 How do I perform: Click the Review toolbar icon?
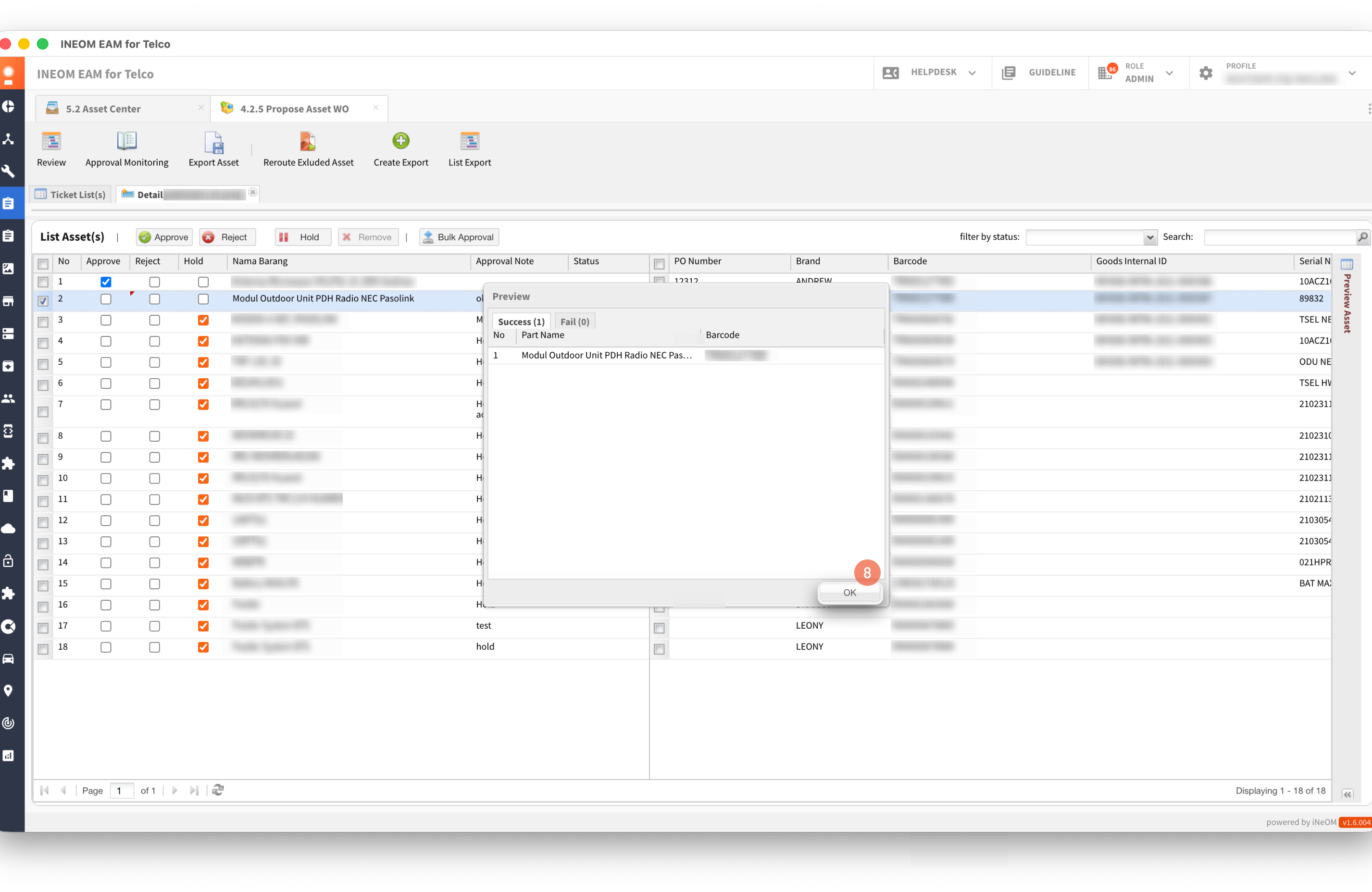(x=51, y=142)
